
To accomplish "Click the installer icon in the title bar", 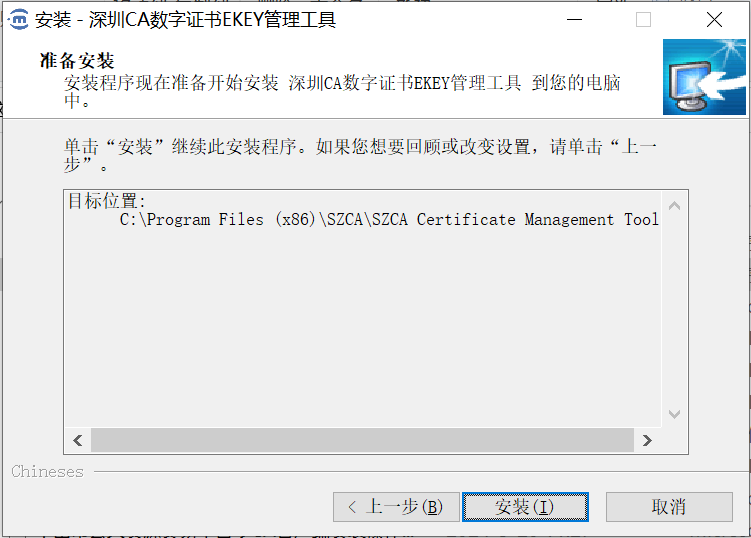I will click(19, 20).
